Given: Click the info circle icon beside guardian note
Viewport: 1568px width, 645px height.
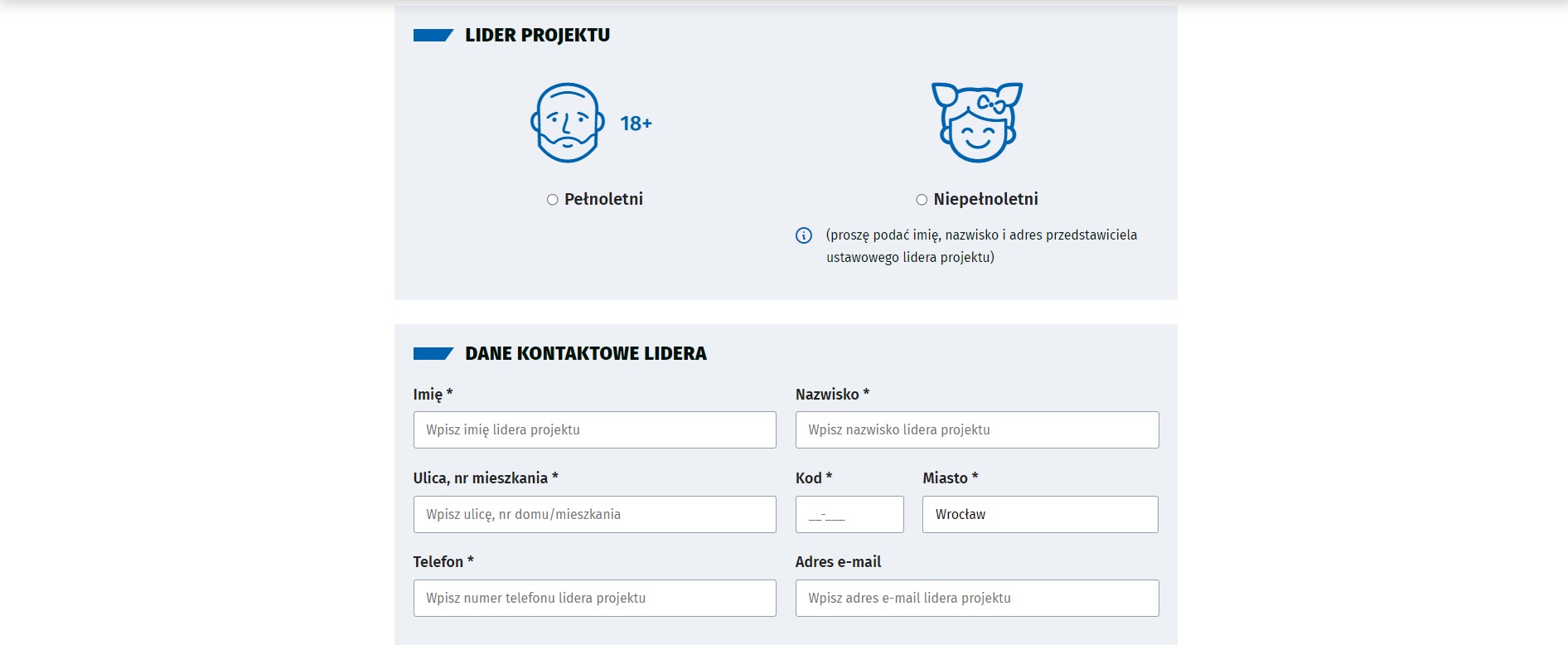Looking at the screenshot, I should point(804,235).
